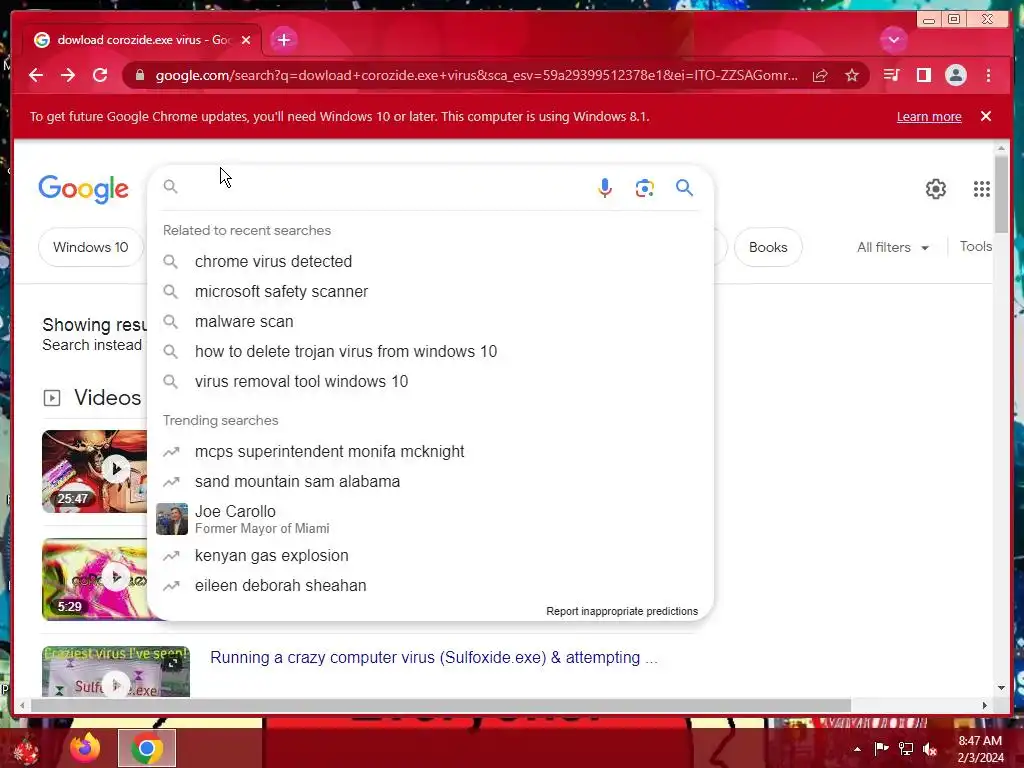Screen dimensions: 1024x768
Task: Search by image with the Lens icon
Action: point(645,188)
